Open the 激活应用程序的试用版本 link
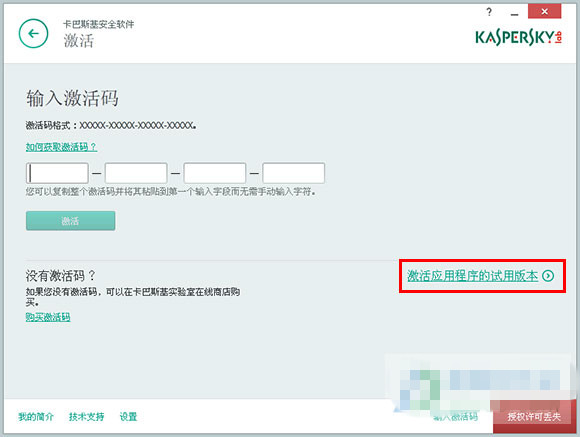This screenshot has width=580, height=437. pyautogui.click(x=472, y=276)
